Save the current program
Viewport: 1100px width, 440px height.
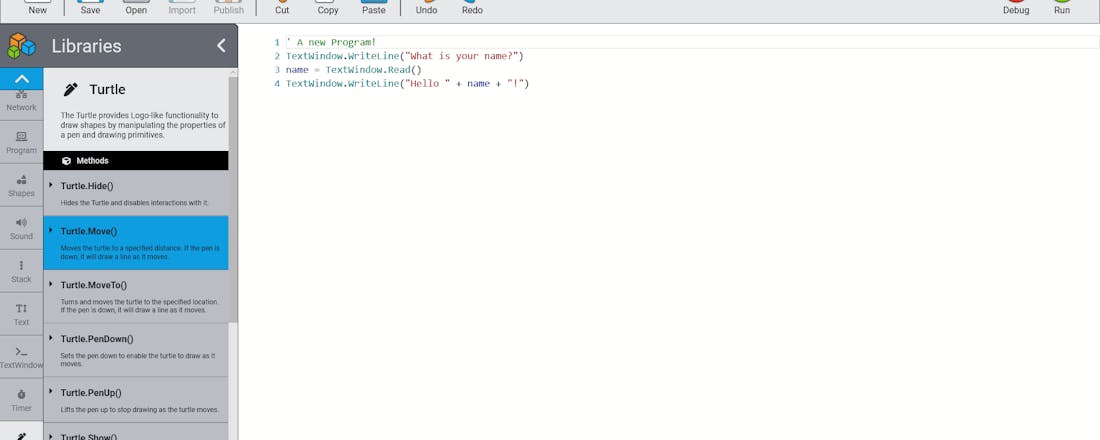(90, 8)
